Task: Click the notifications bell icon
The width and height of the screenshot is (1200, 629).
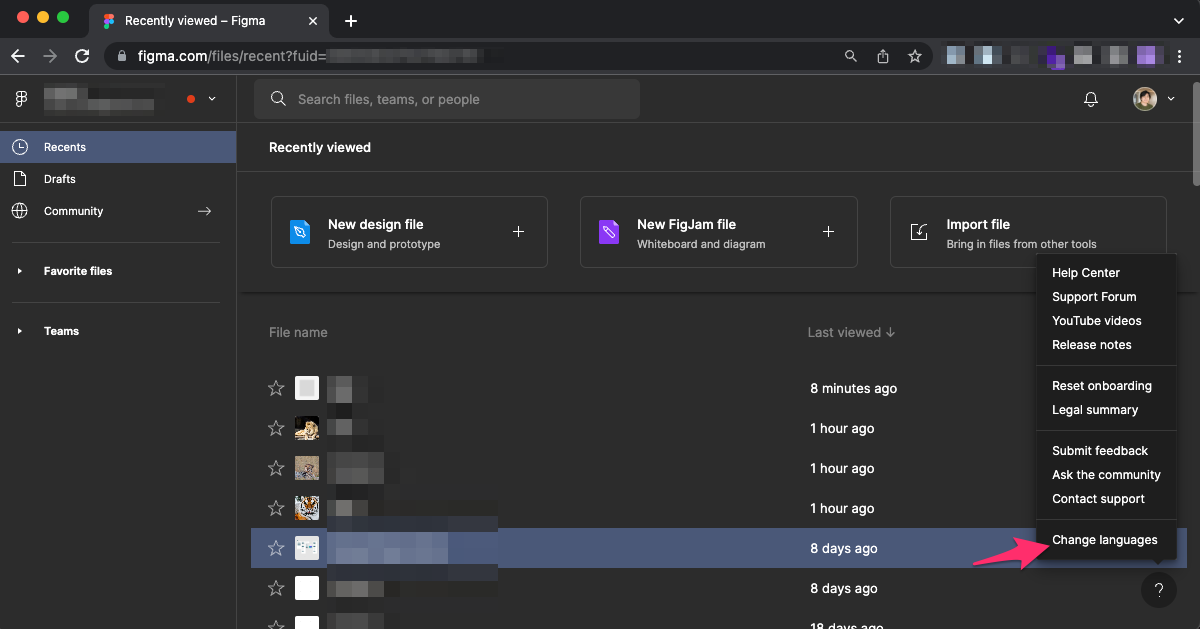Action: [1091, 99]
